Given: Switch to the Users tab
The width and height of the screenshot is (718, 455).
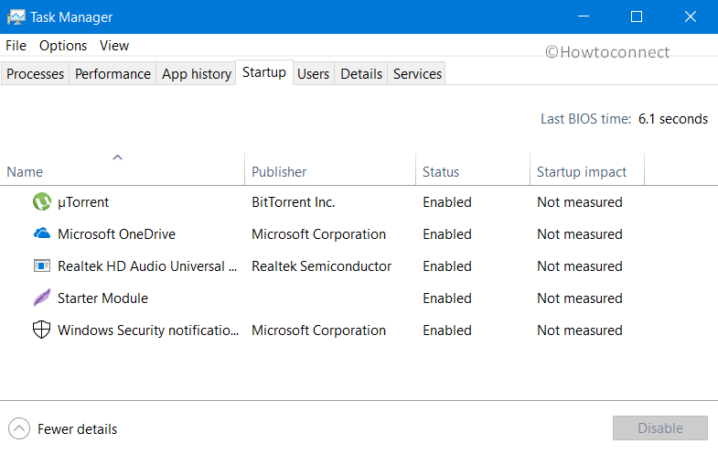Looking at the screenshot, I should coord(313,74).
